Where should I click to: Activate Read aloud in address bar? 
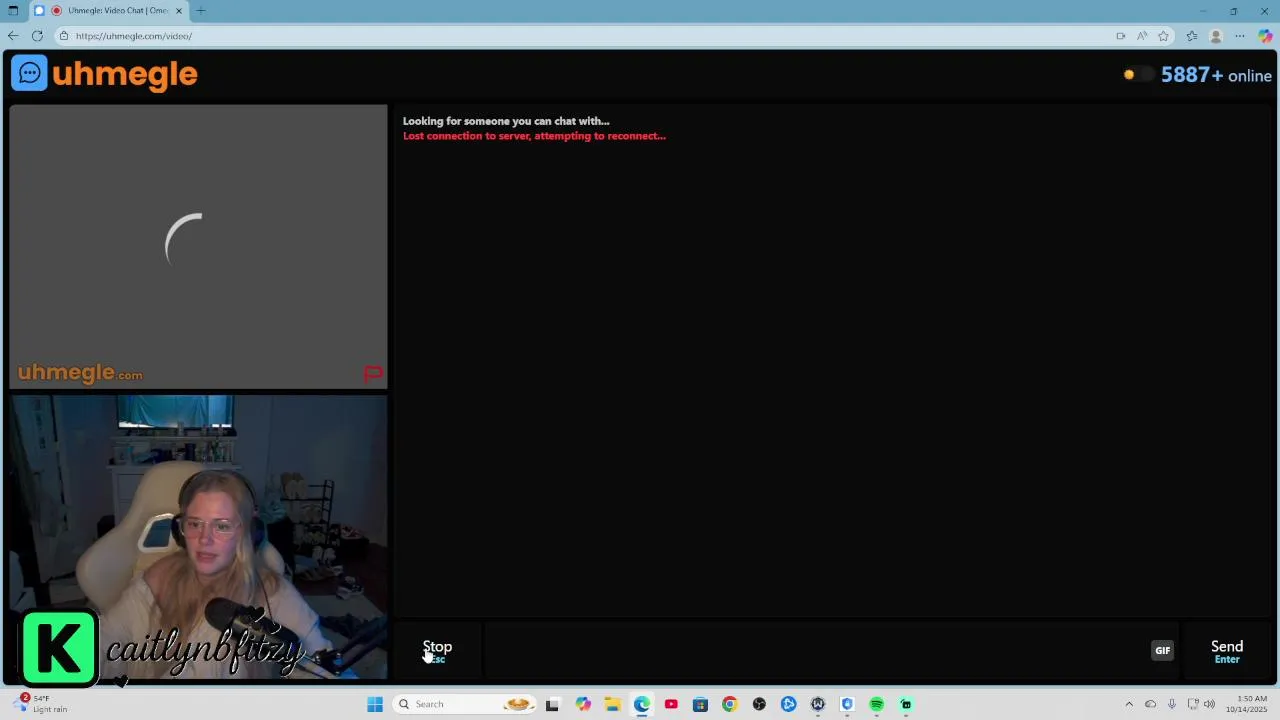(x=1142, y=36)
